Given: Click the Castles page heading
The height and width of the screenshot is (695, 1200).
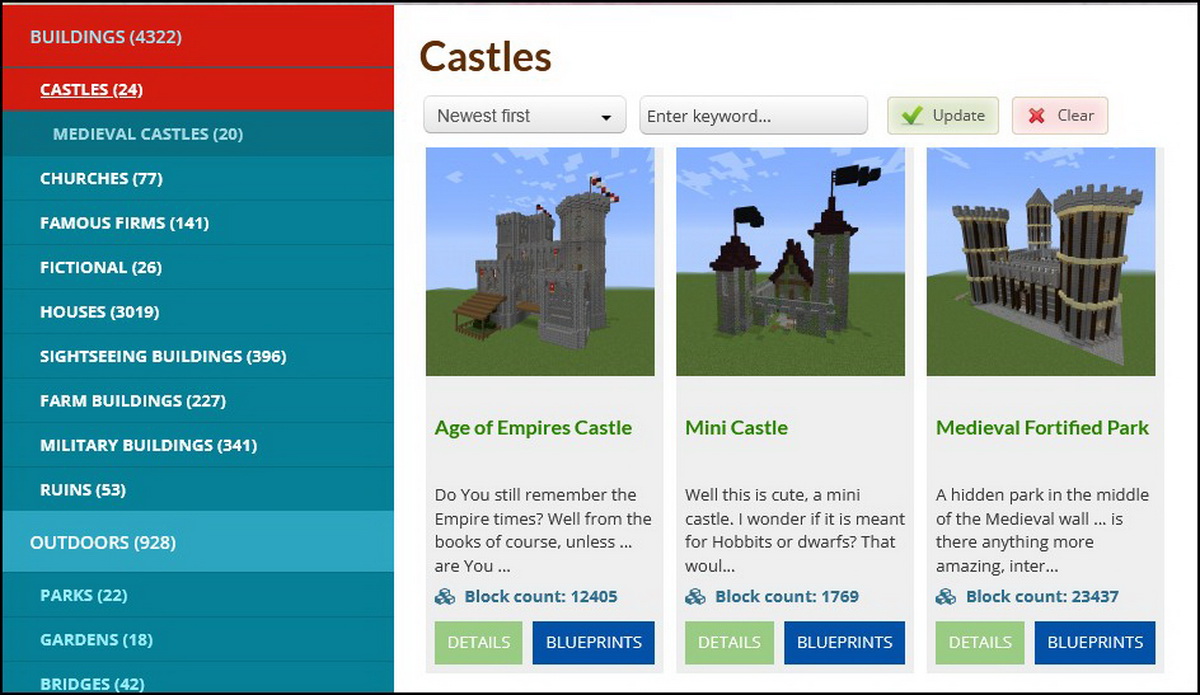Looking at the screenshot, I should [x=485, y=56].
